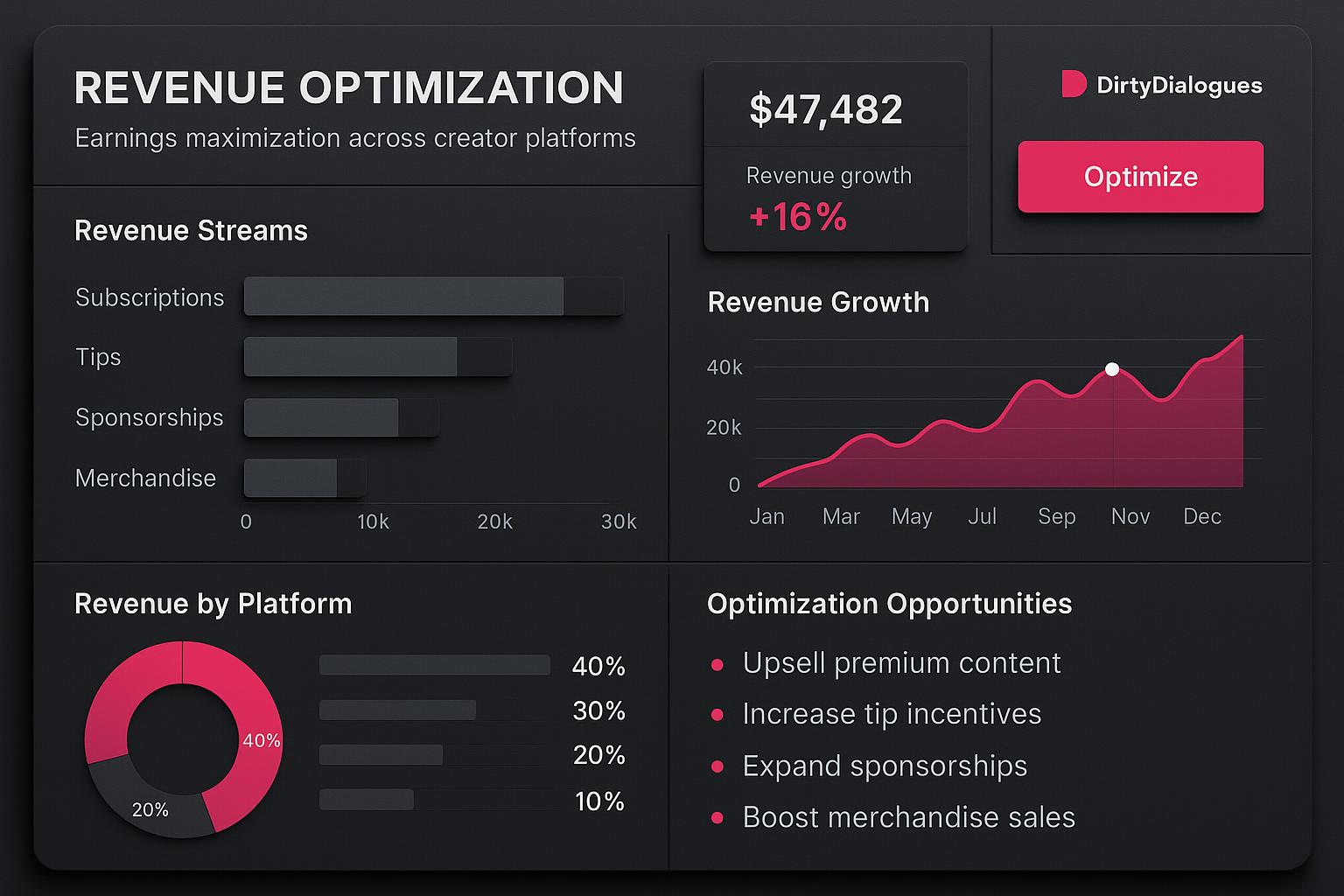The height and width of the screenshot is (896, 1344).
Task: Click the Sponsorships revenue bar
Action: [x=341, y=417]
